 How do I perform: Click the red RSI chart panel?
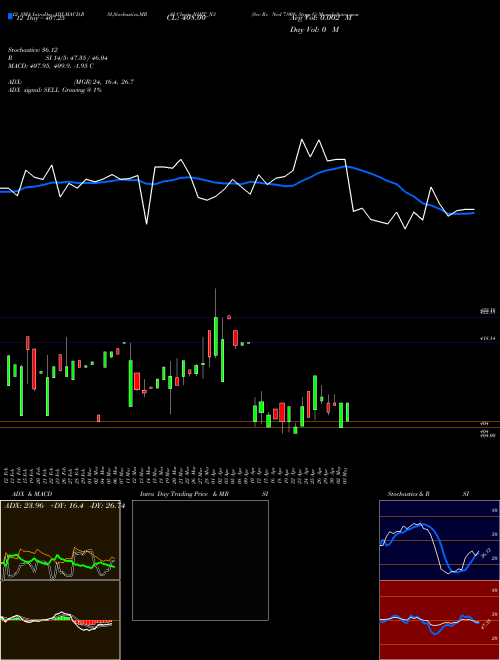click(x=439, y=620)
